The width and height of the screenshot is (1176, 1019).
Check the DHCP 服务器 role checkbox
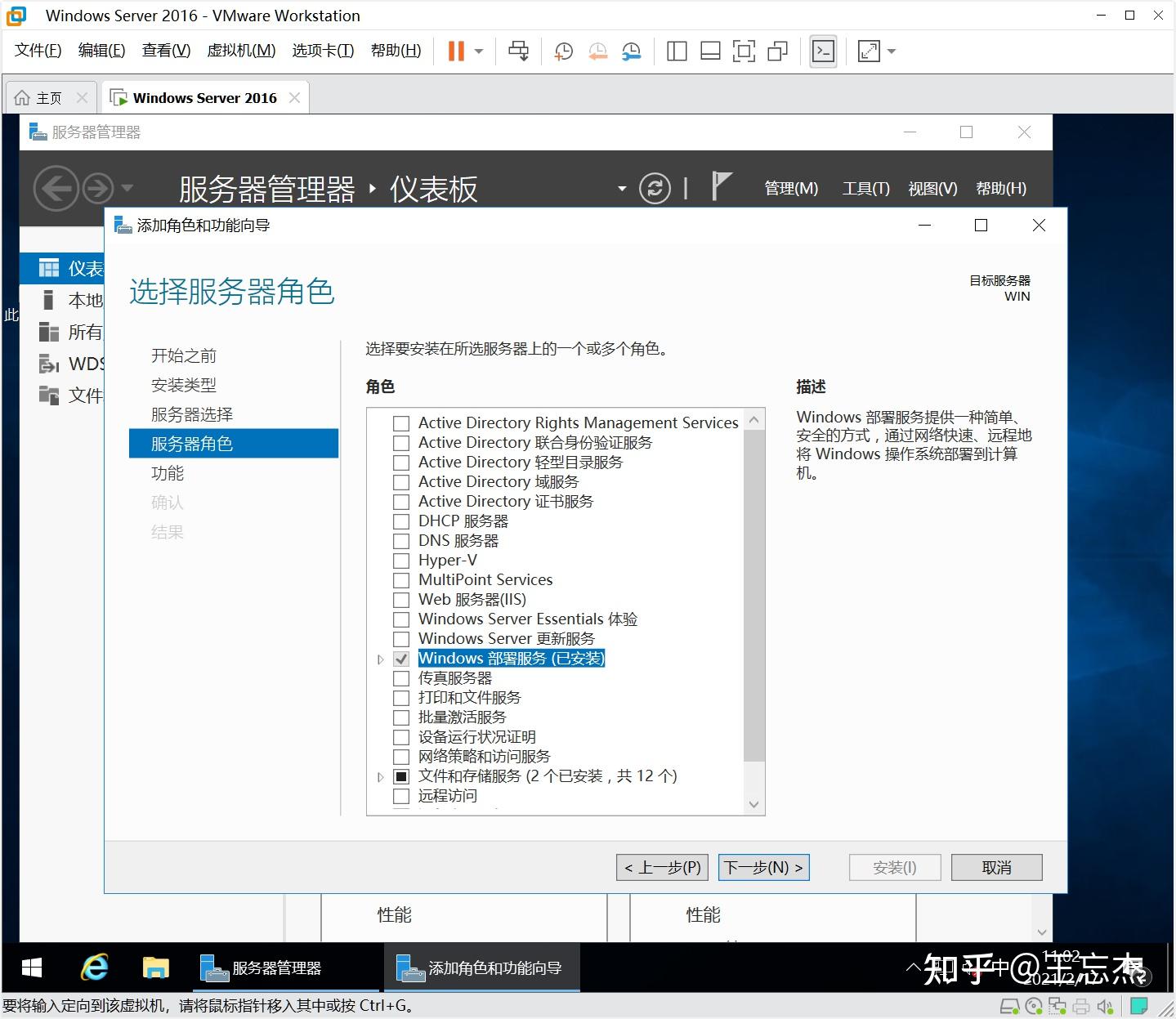coord(400,521)
